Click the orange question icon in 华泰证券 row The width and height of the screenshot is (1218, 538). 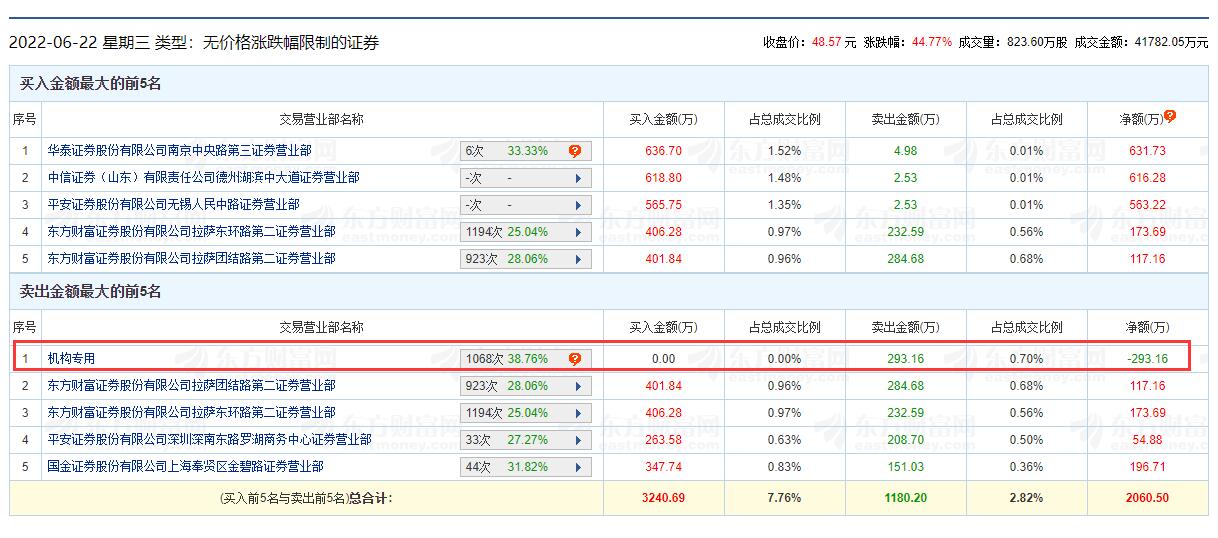(x=575, y=151)
